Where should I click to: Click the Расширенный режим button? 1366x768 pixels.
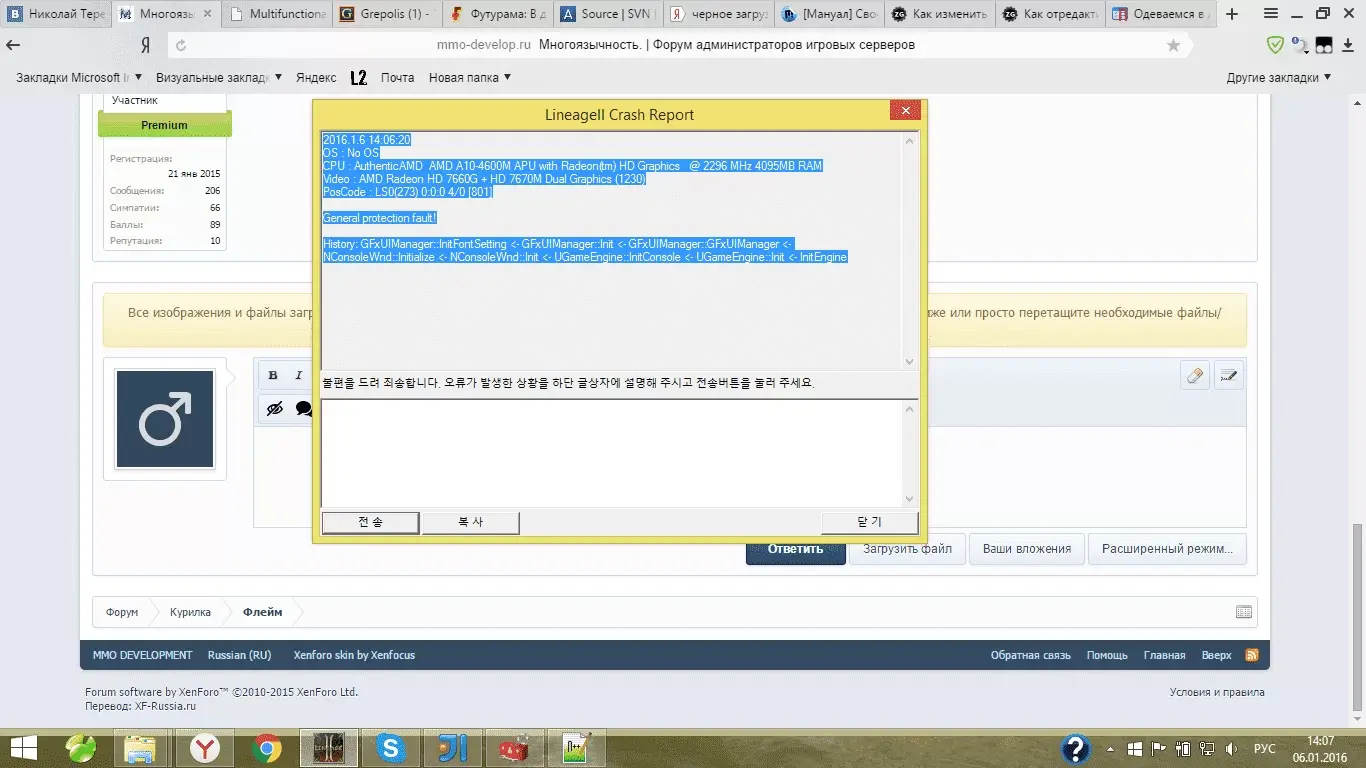tap(1167, 549)
